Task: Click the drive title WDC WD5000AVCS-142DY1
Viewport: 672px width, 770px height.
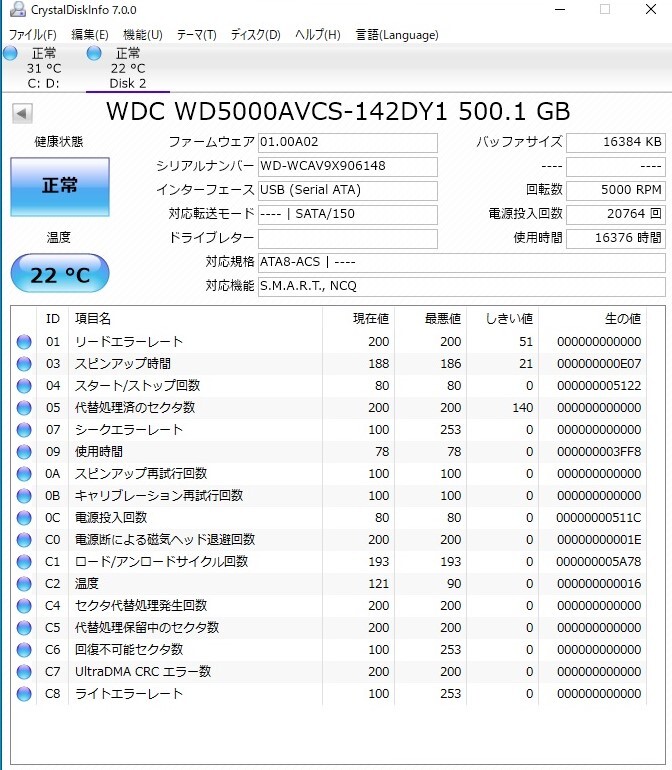Action: [277, 111]
